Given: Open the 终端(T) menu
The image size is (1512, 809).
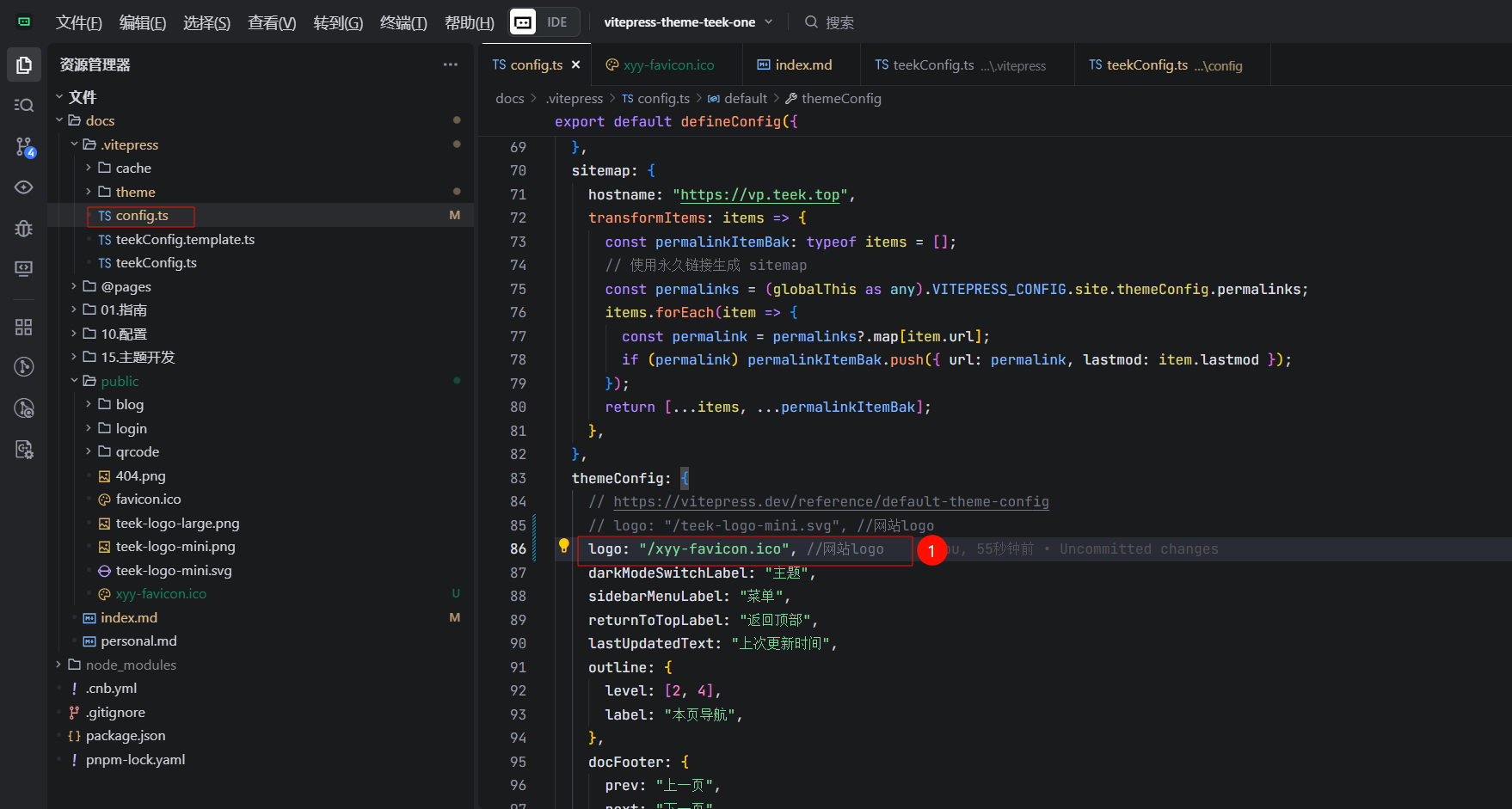Looking at the screenshot, I should tap(403, 22).
